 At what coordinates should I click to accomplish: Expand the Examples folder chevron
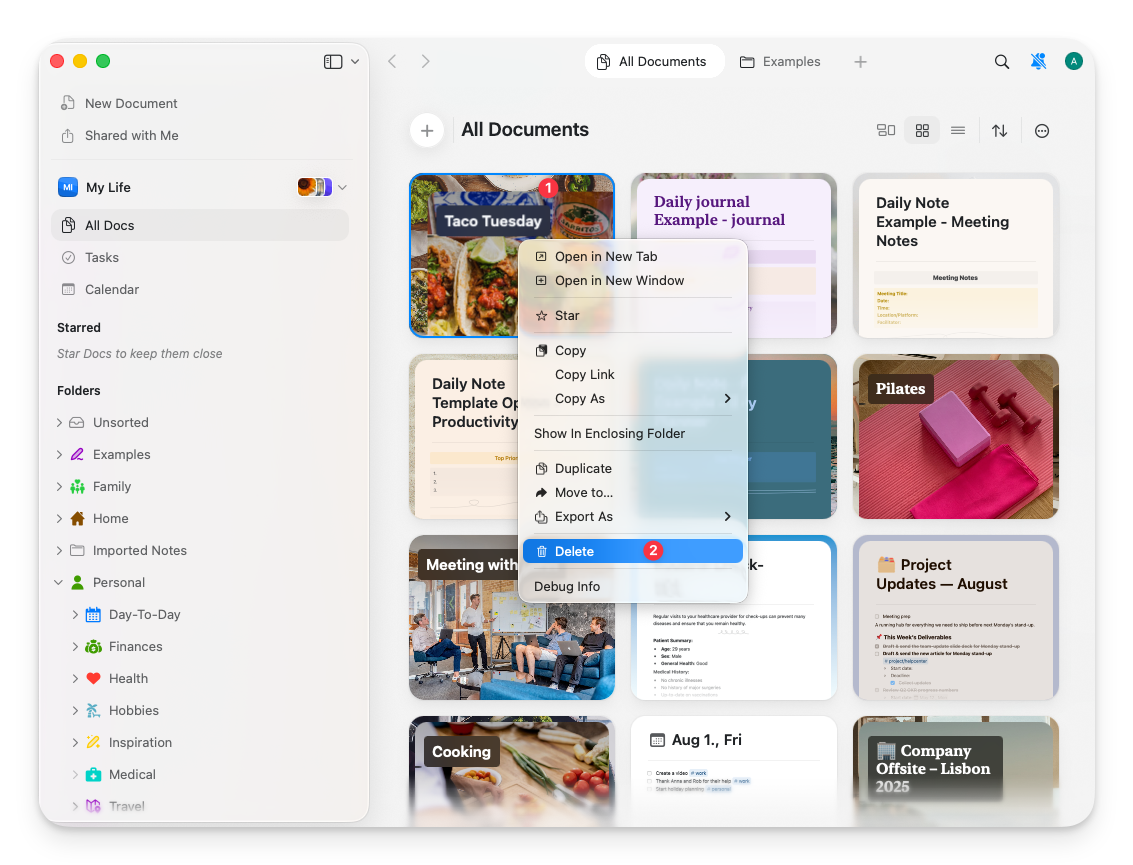[x=59, y=455]
